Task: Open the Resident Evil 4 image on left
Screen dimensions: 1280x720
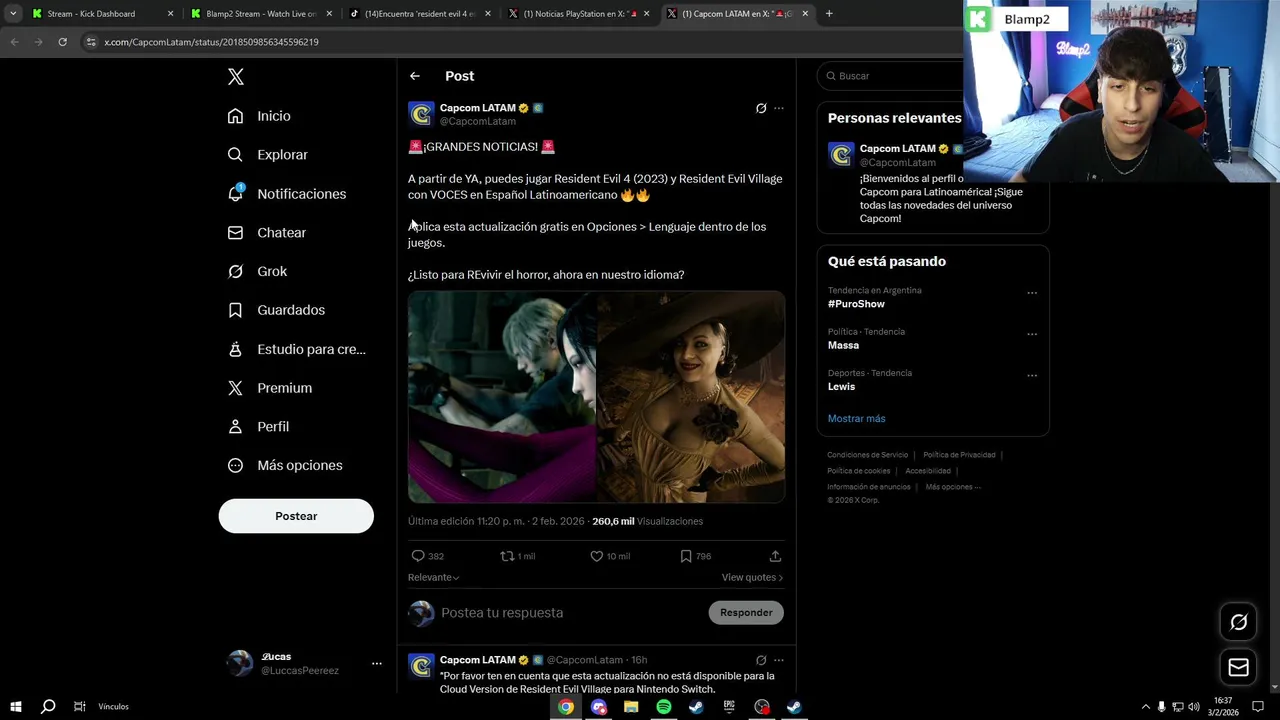Action: coord(502,397)
